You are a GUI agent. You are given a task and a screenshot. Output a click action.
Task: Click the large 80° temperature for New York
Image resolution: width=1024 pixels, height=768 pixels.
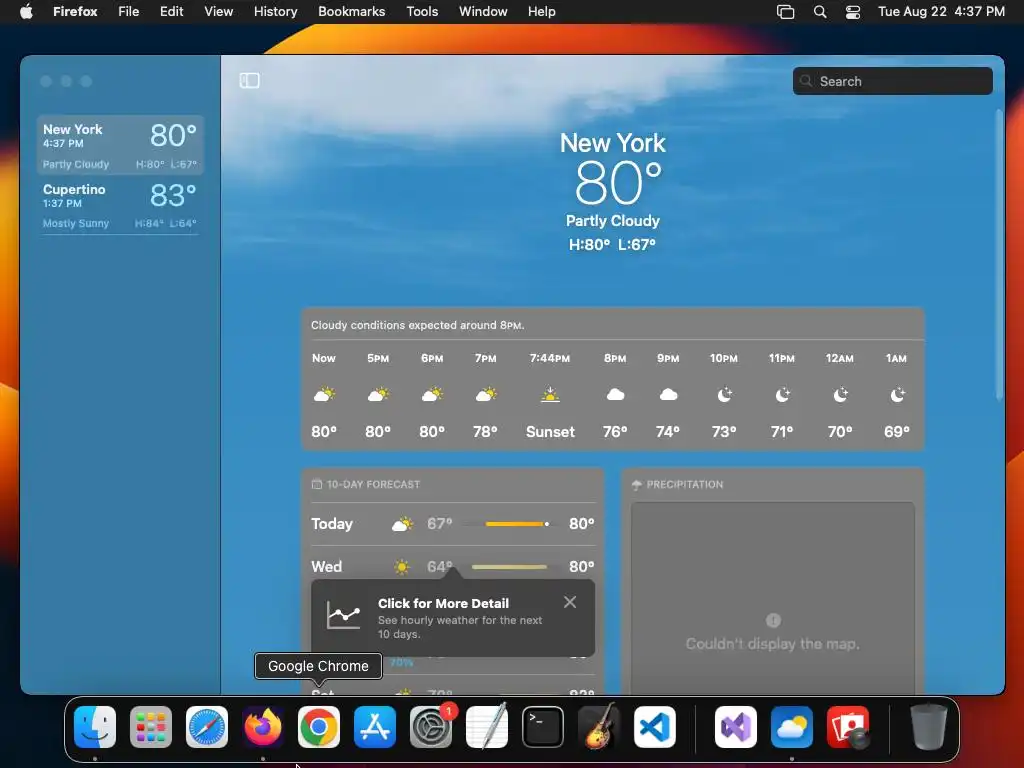[x=618, y=183]
